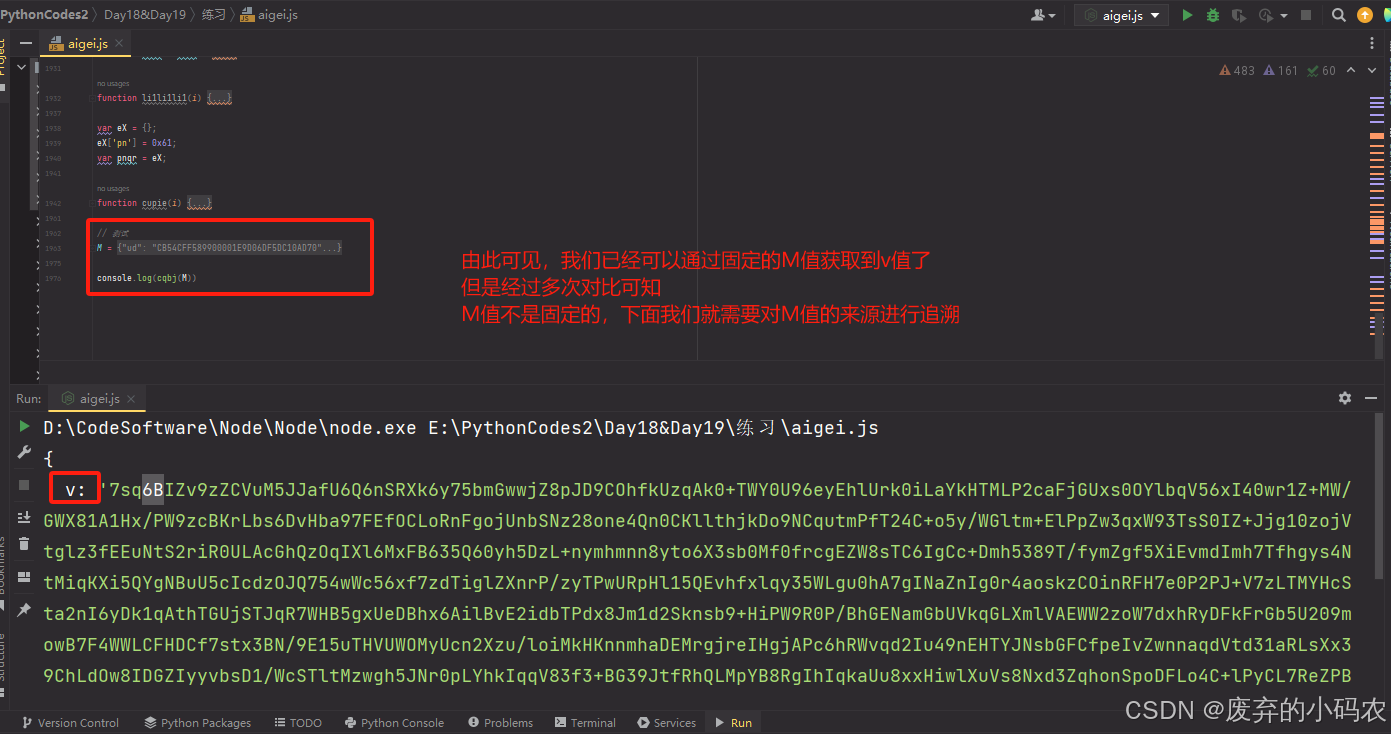Click PythonCodes2 in breadcrumb
Image resolution: width=1391 pixels, height=734 pixels.
coord(43,15)
